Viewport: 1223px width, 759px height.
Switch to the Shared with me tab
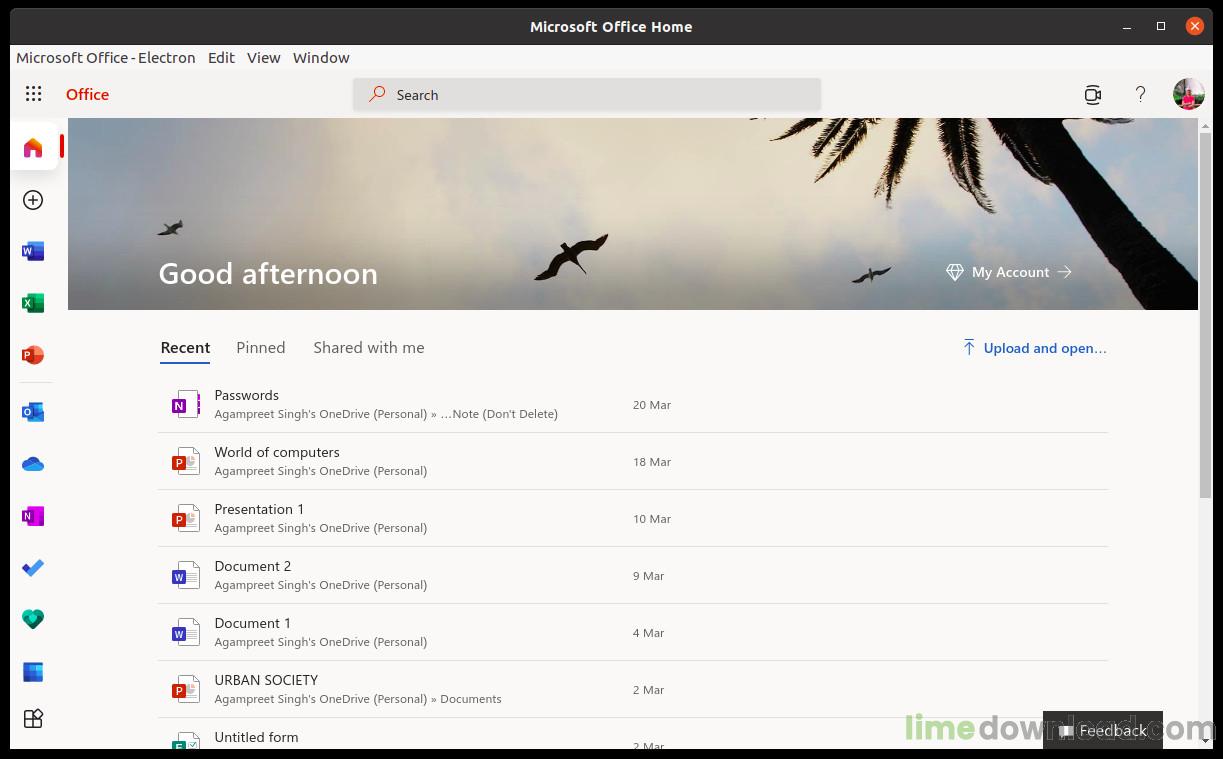(368, 348)
